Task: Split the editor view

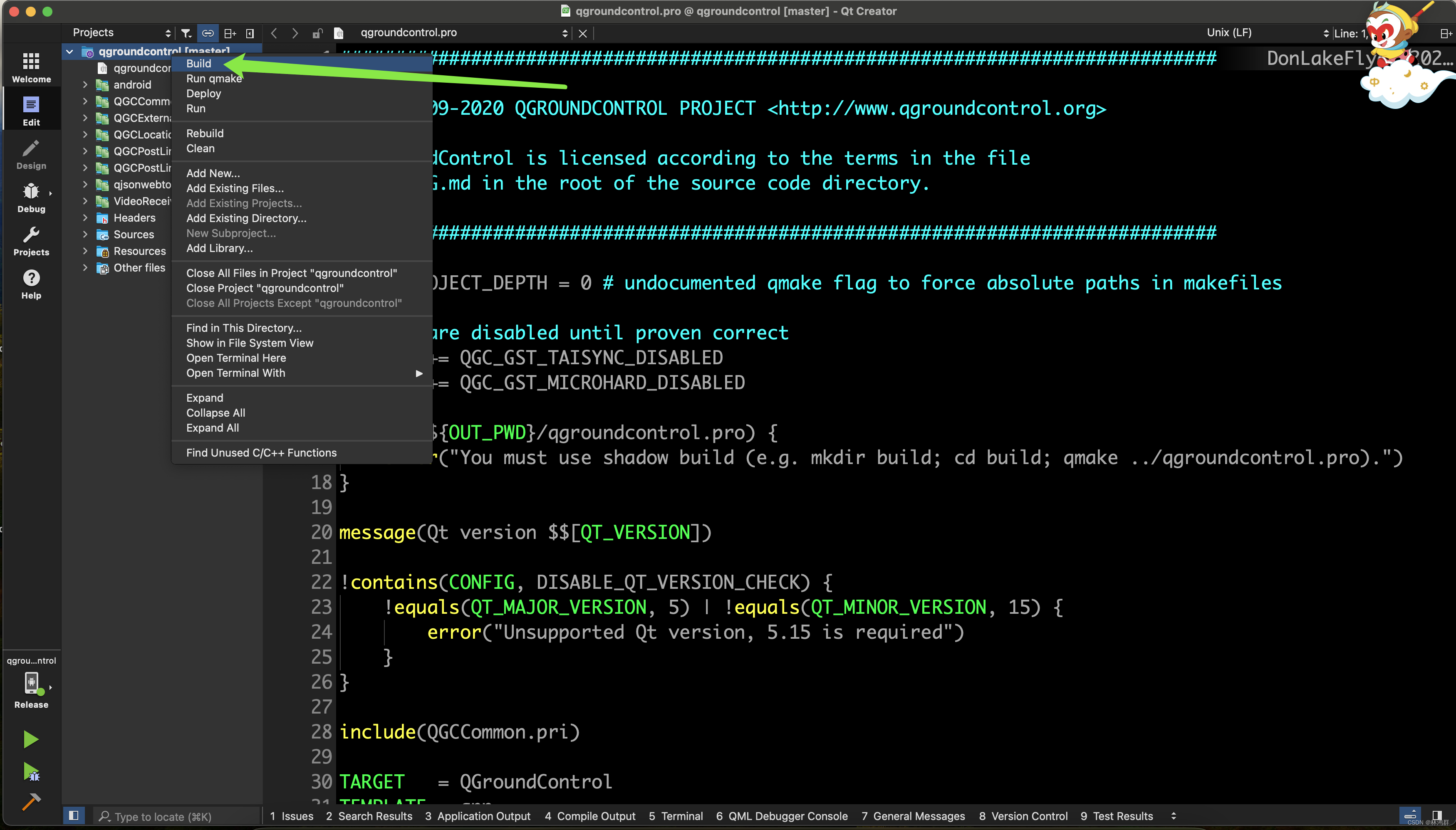Action: [x=1446, y=34]
